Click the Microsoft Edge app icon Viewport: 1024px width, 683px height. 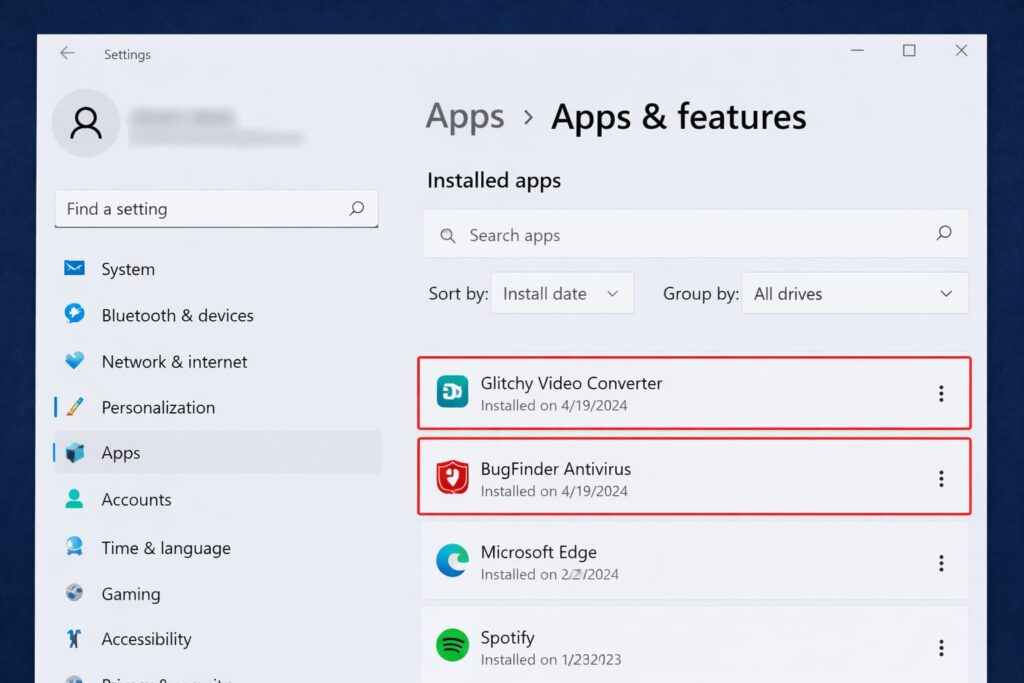[452, 561]
